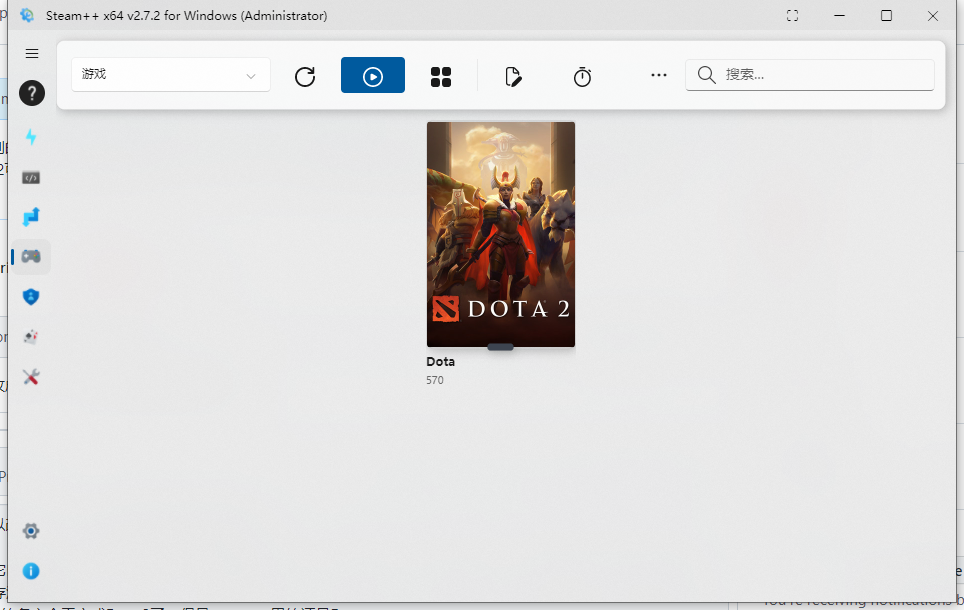This screenshot has width=964, height=610.
Task: Open the crossed tools toolbox page
Action: pos(31,377)
